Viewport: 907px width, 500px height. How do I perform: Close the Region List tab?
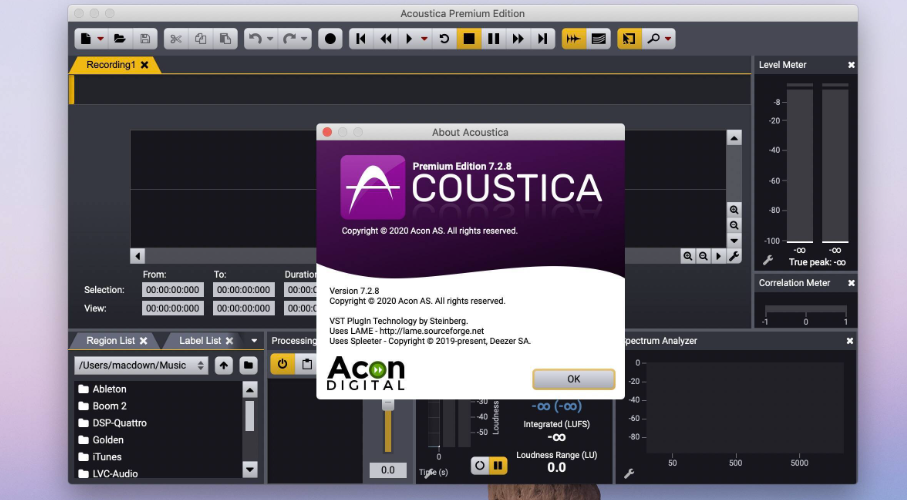[143, 341]
